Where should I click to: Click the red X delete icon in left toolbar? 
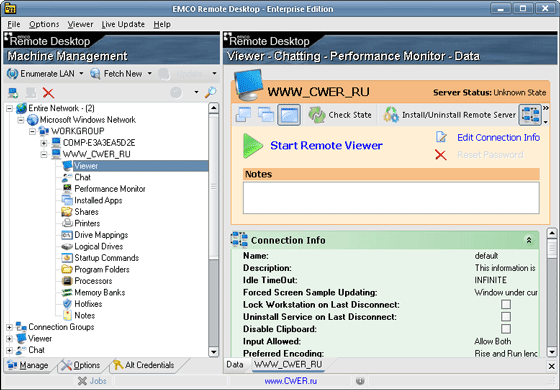point(48,93)
